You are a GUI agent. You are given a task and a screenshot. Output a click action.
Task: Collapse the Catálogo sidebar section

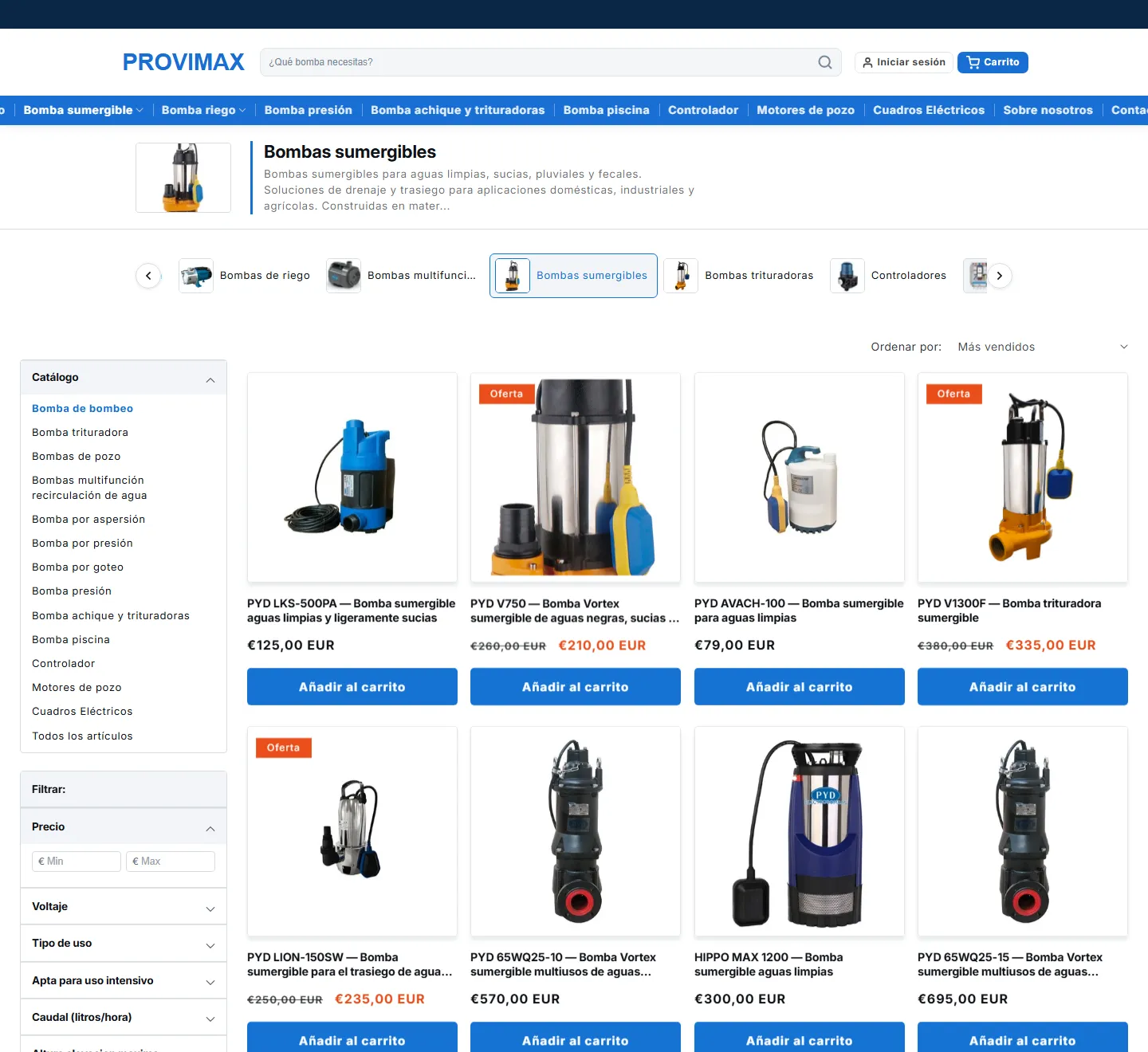pos(124,378)
